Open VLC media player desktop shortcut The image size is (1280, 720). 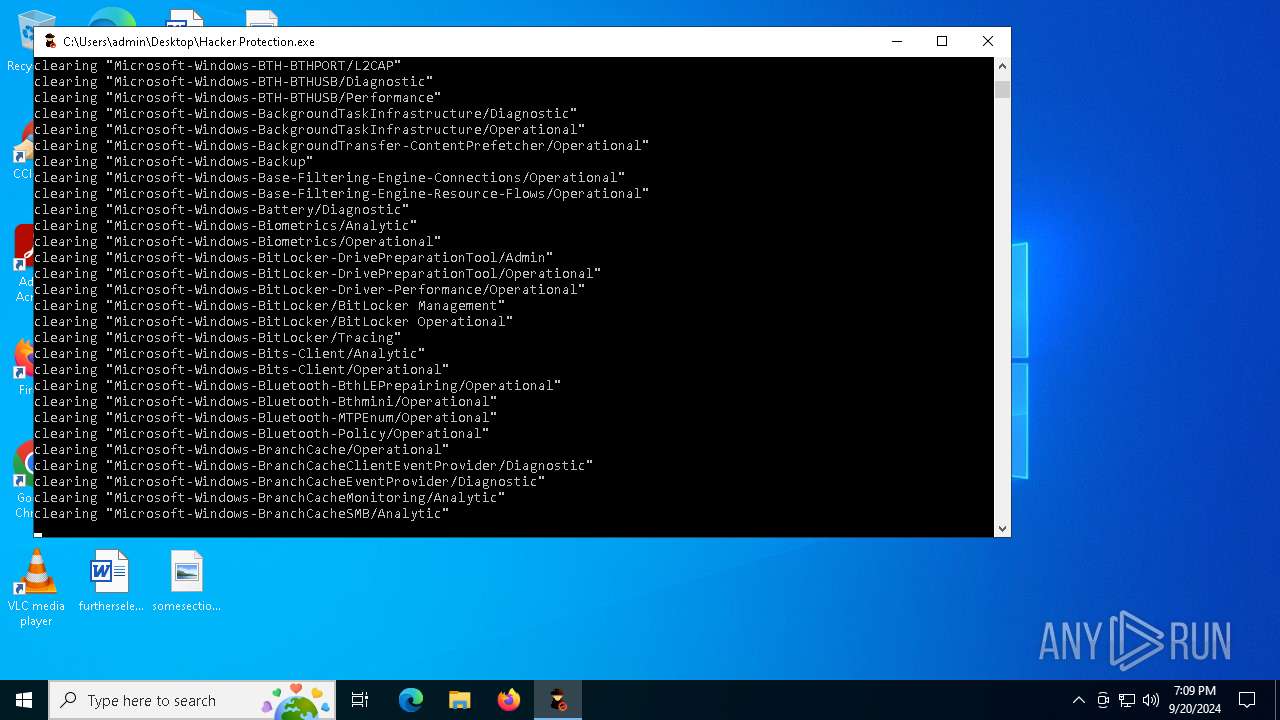coord(36,589)
